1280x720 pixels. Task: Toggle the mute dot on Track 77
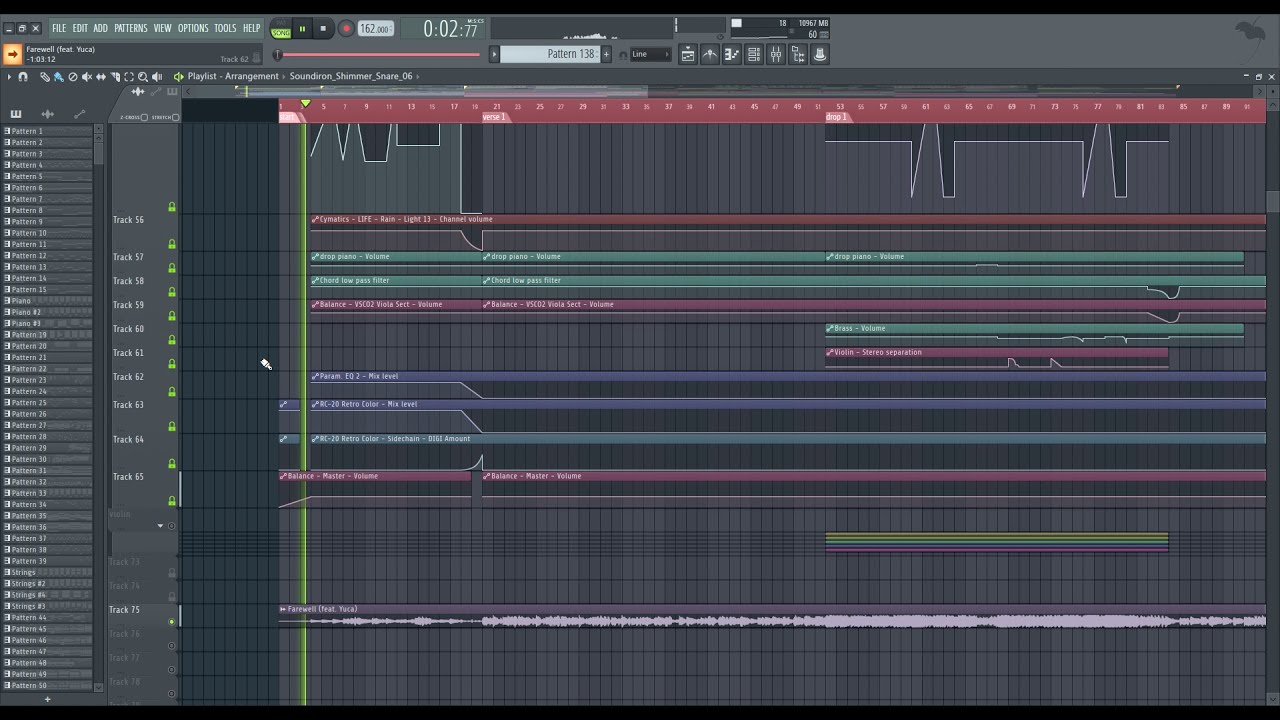point(172,670)
